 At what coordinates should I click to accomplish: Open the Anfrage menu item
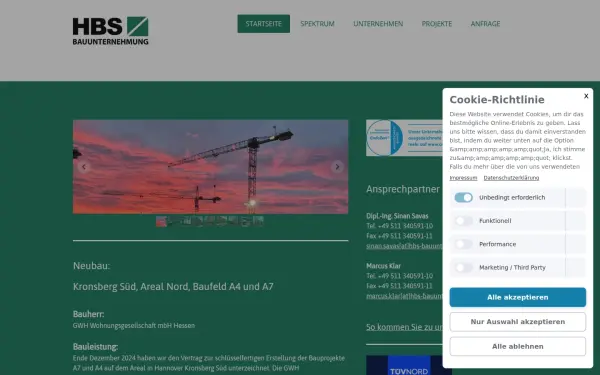pos(485,24)
